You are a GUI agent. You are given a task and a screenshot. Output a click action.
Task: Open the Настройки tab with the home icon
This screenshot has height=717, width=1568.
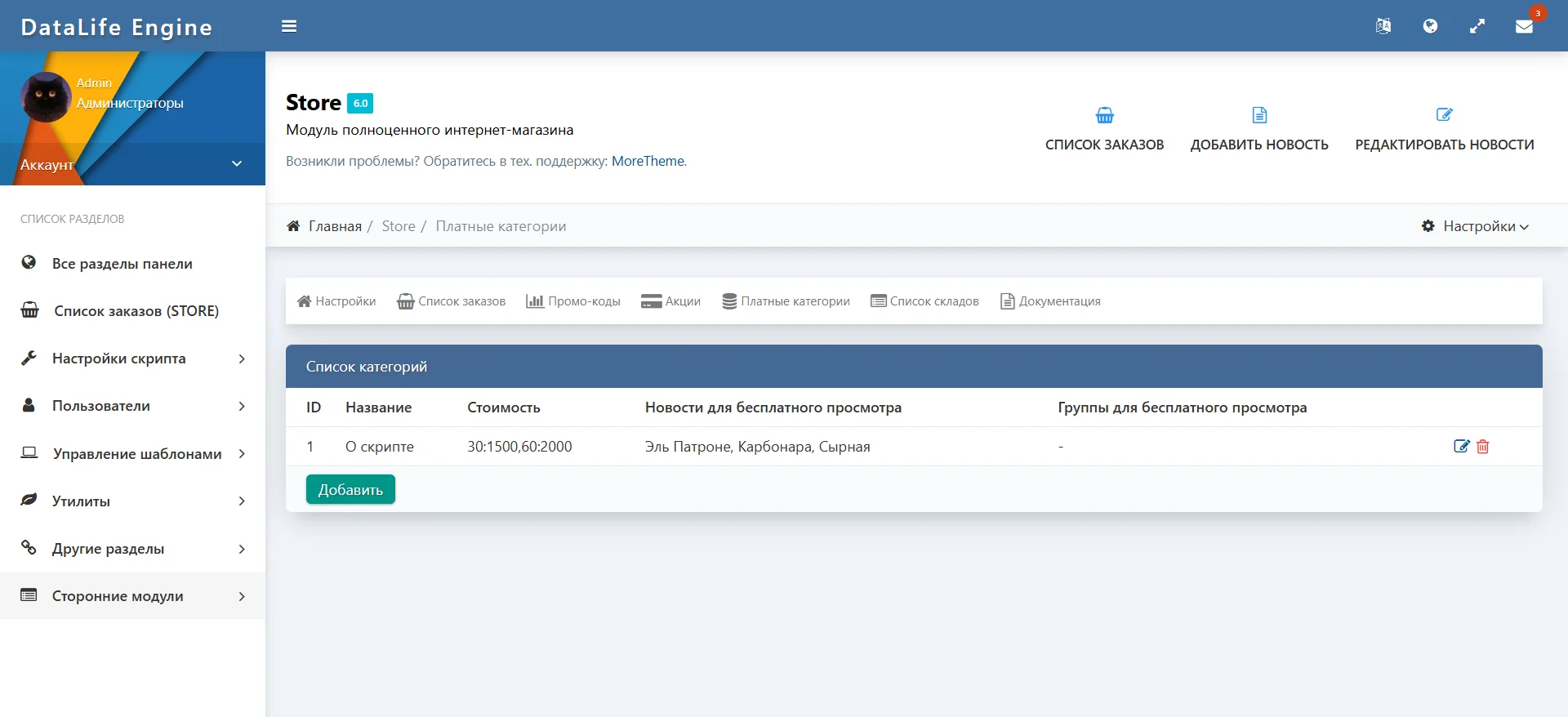(336, 301)
